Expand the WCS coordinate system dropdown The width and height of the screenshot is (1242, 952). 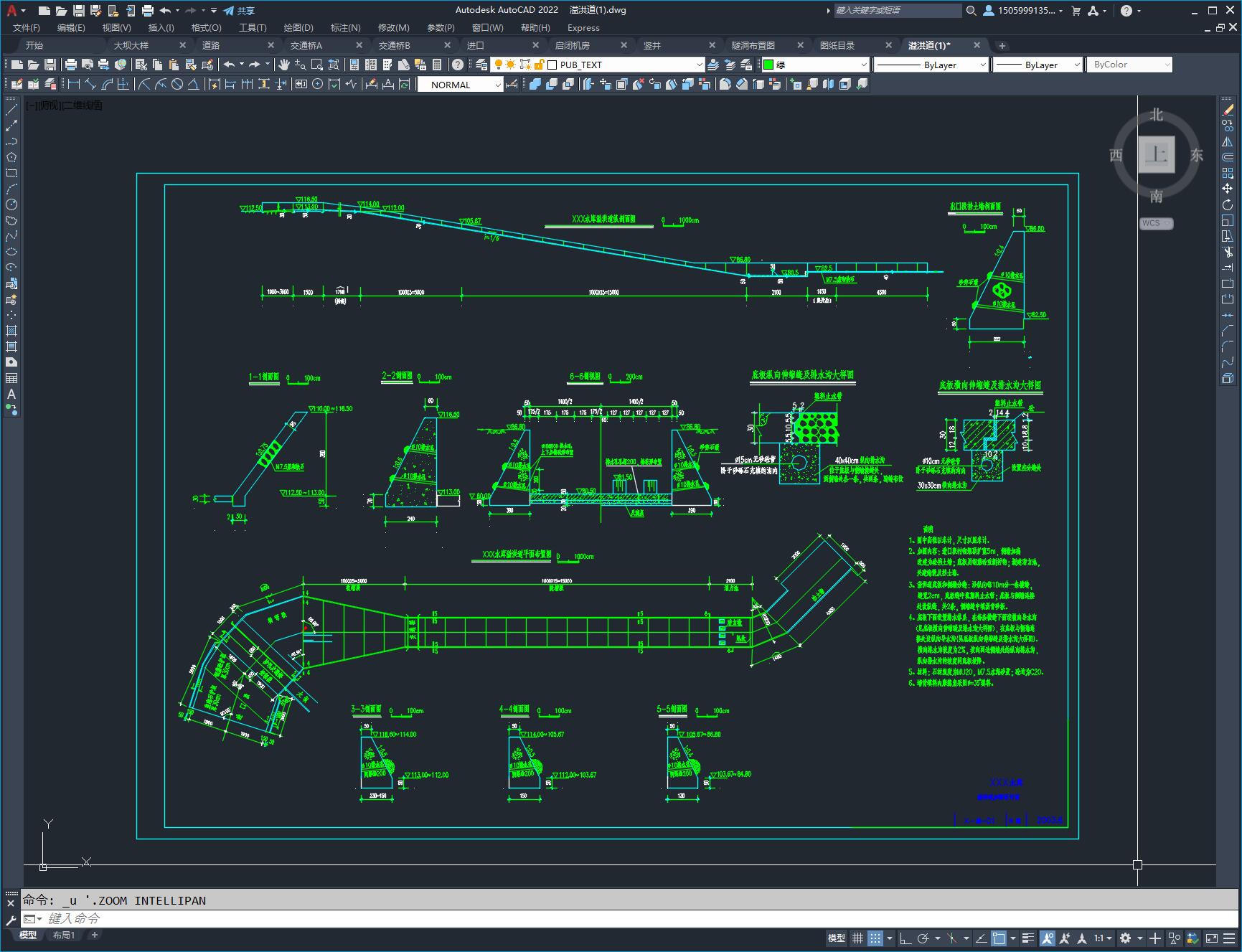tap(1156, 223)
